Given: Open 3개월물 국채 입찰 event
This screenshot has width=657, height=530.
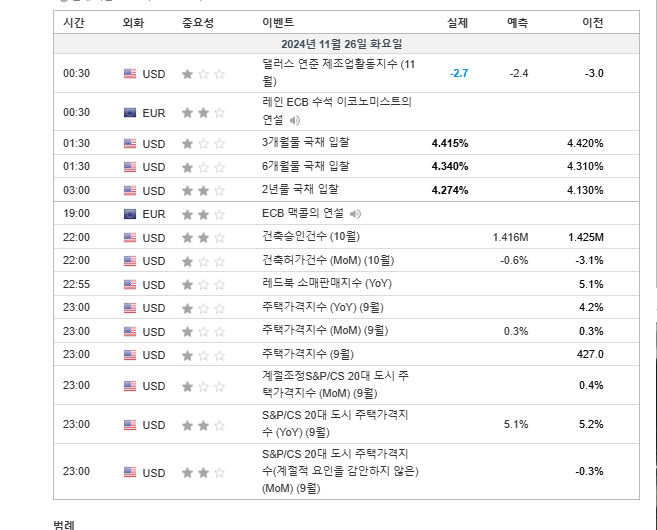Looking at the screenshot, I should point(305,142).
